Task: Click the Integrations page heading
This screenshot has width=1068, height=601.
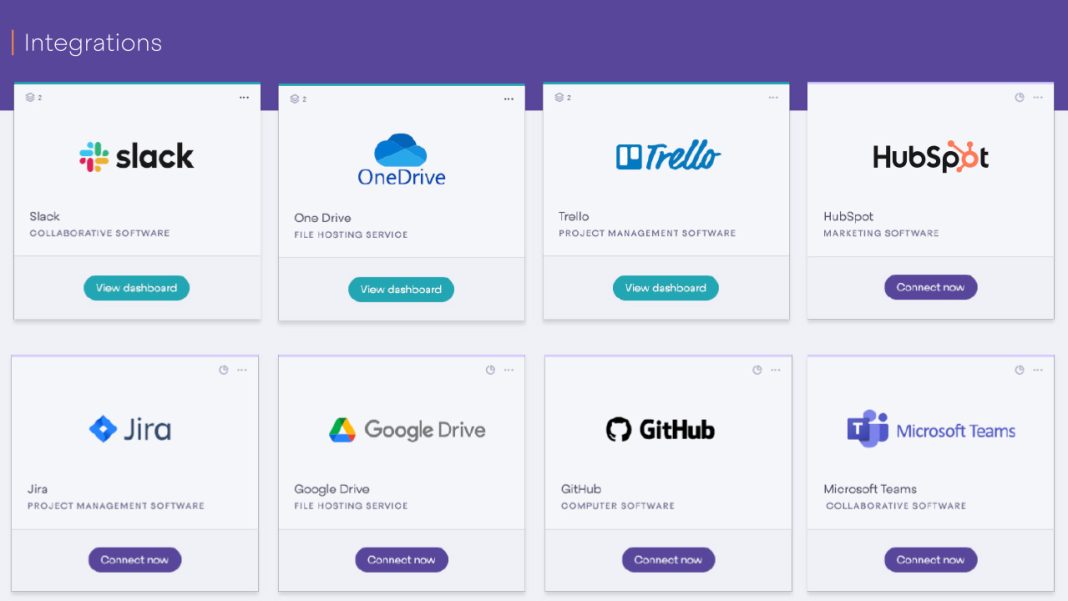Action: pyautogui.click(x=93, y=43)
